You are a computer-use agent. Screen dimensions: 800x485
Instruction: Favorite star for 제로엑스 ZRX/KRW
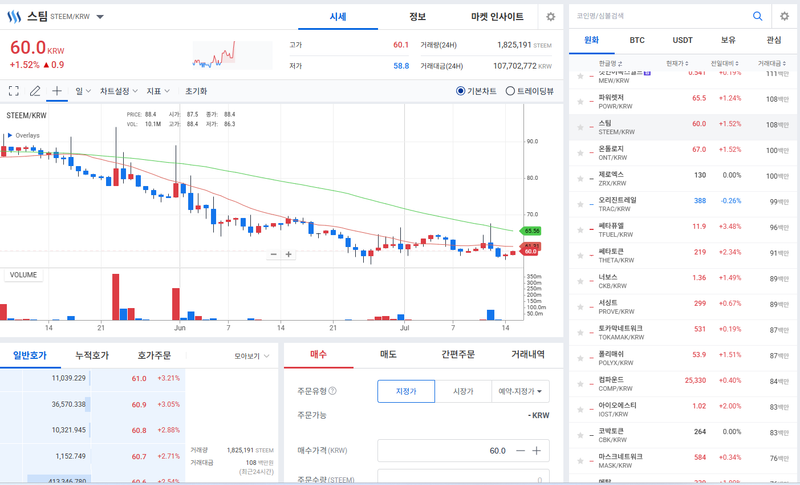[580, 178]
